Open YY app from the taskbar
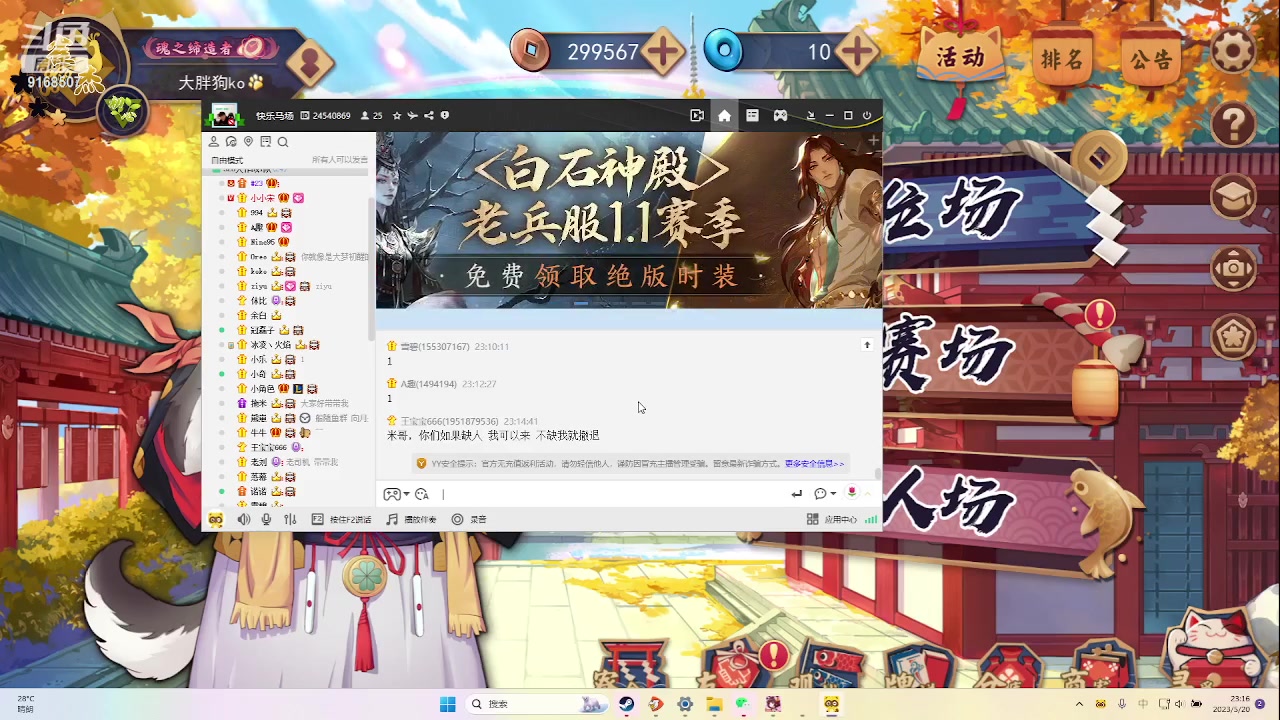 click(x=832, y=704)
